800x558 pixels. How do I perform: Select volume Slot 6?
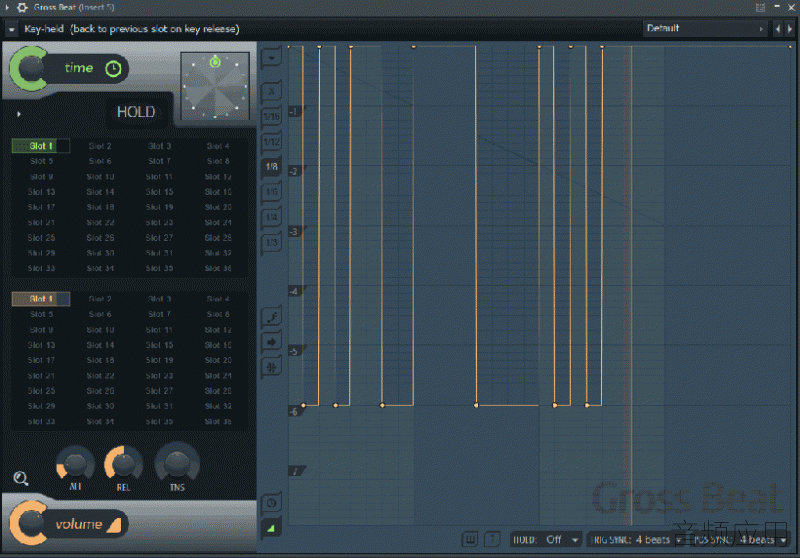coord(100,314)
